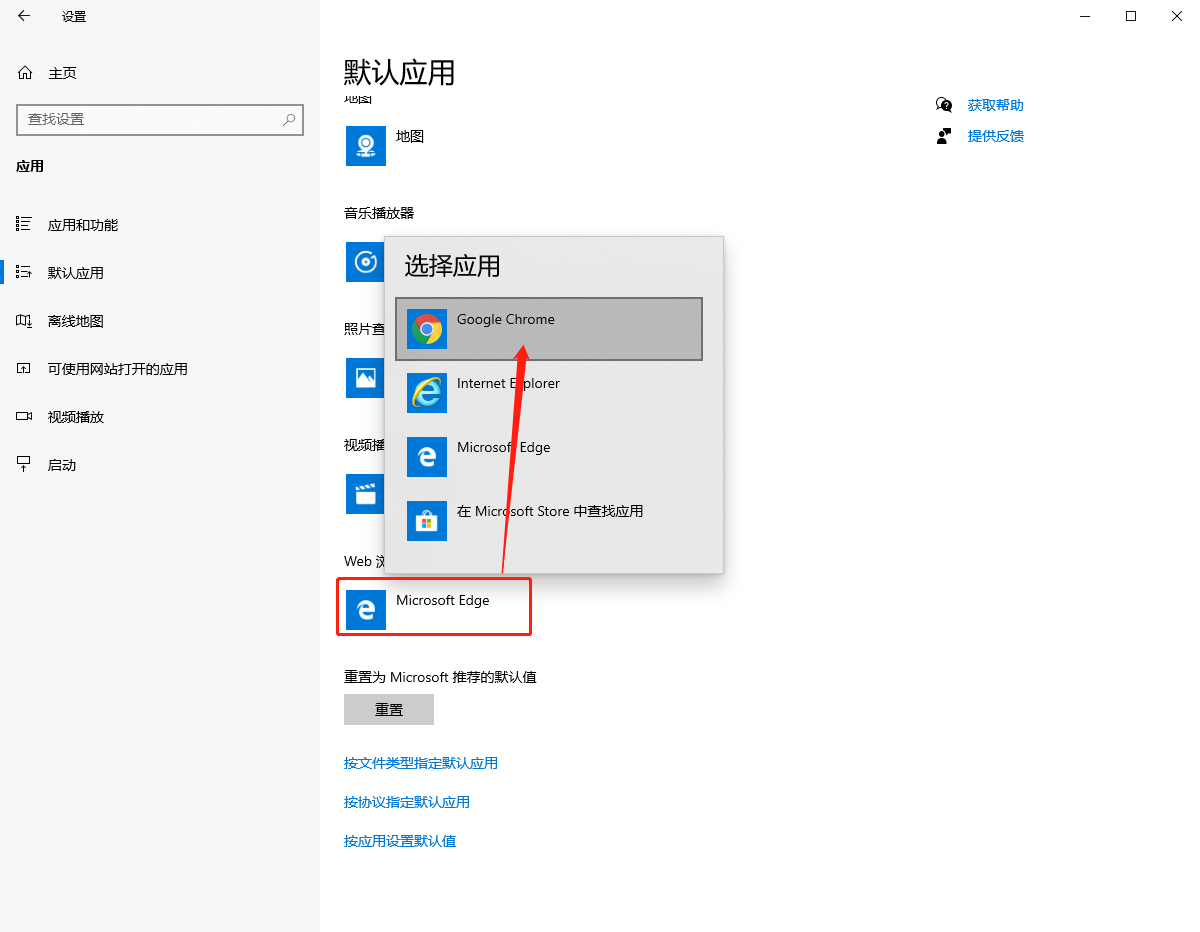Click the photo viewer app icon

365,378
